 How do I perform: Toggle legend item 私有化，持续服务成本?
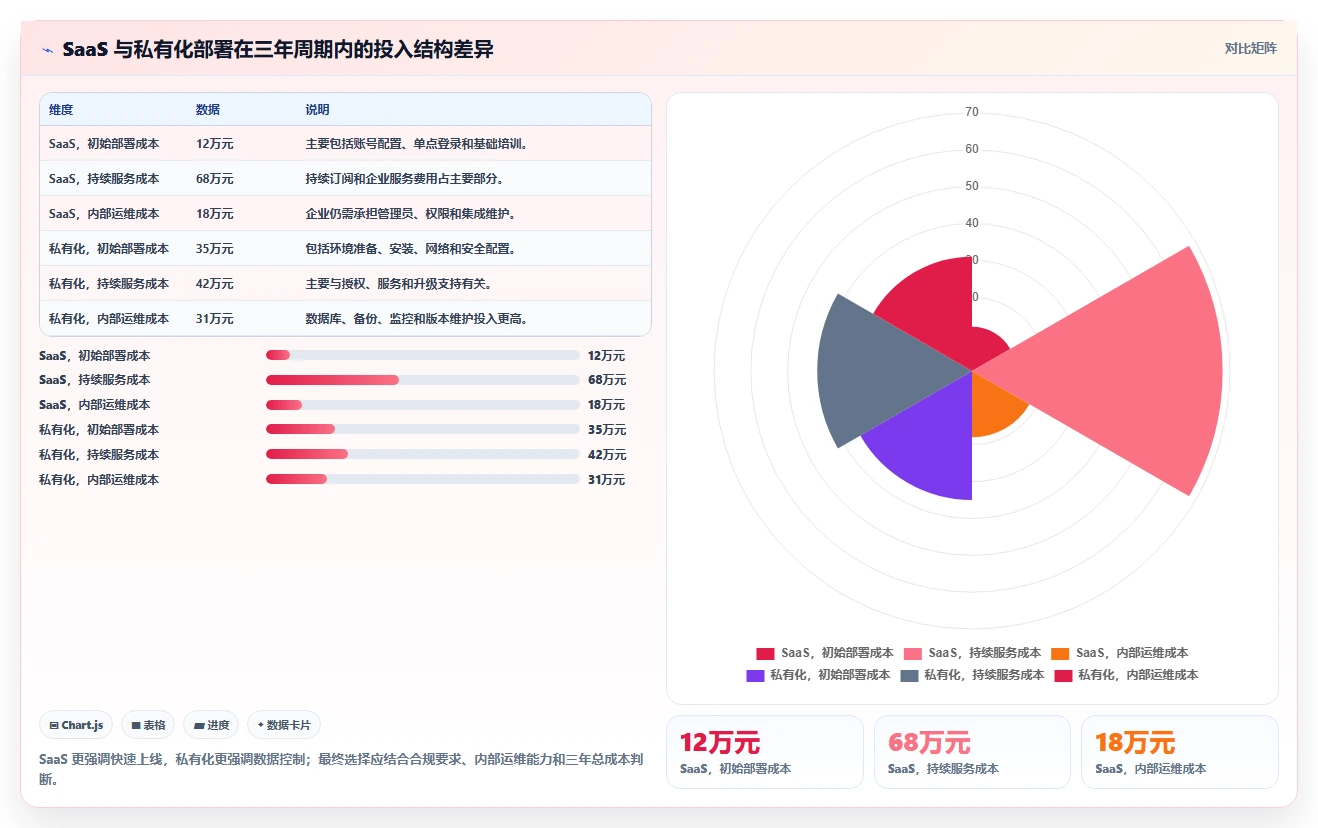click(972, 675)
